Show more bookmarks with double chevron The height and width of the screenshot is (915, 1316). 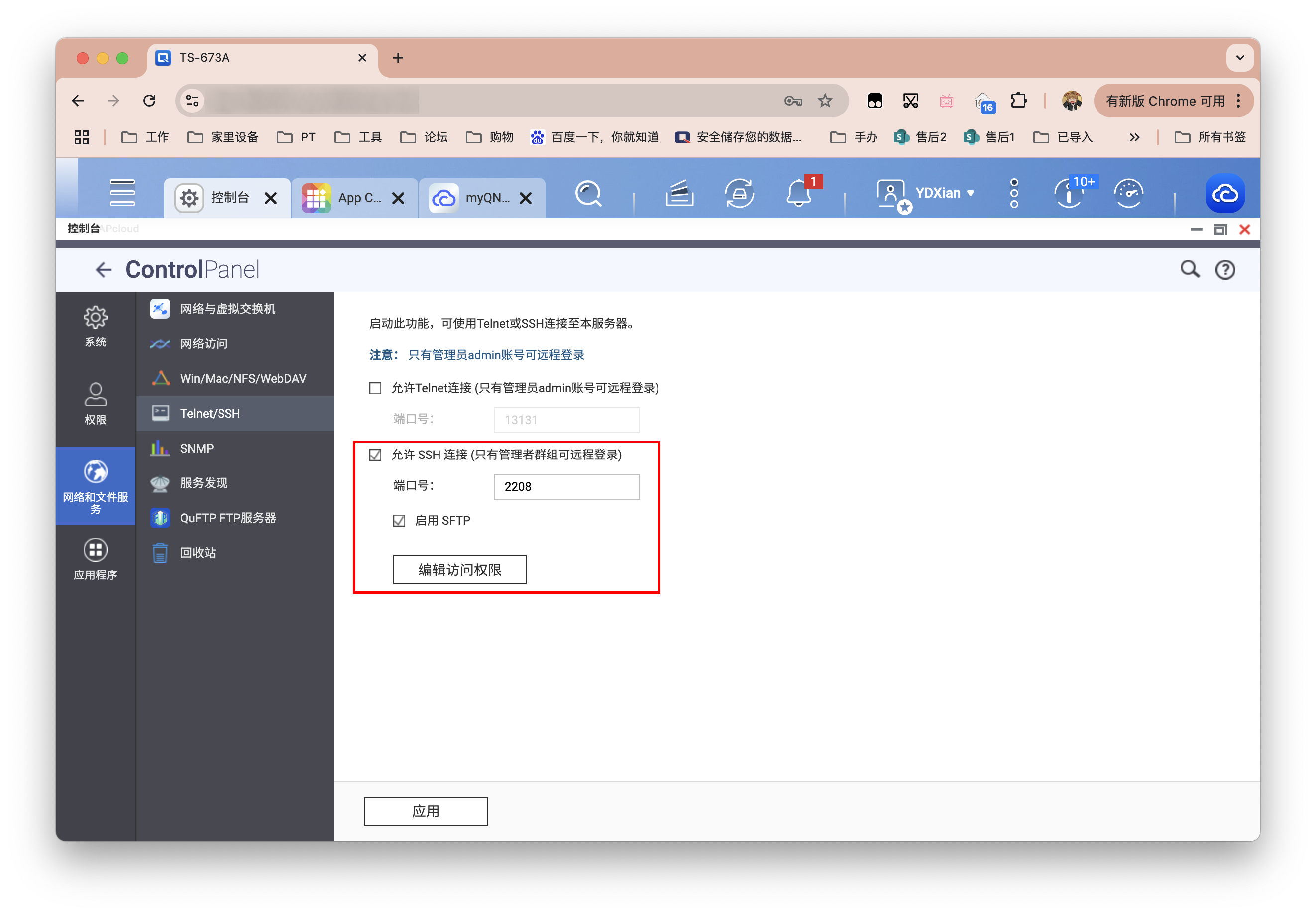1134,137
